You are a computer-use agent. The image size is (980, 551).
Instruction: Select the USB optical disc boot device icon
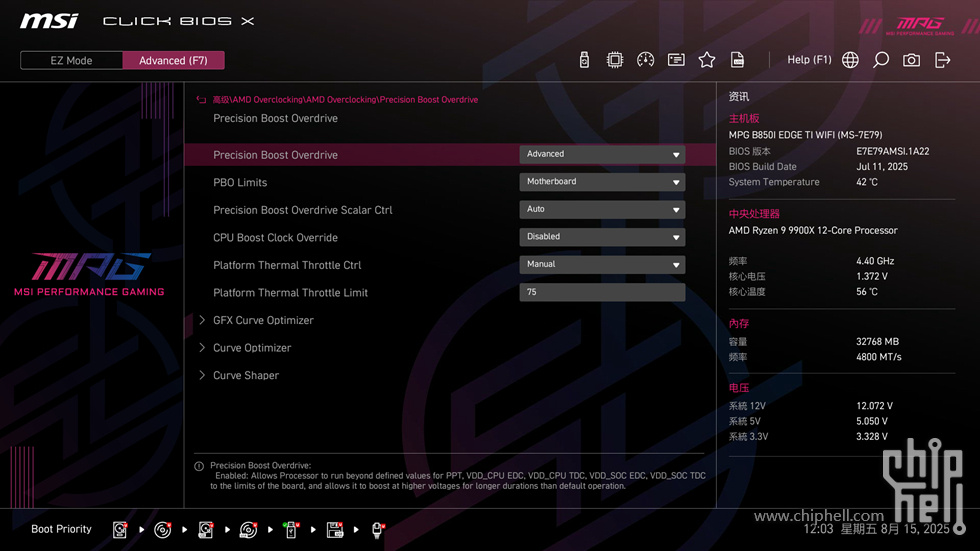point(248,530)
